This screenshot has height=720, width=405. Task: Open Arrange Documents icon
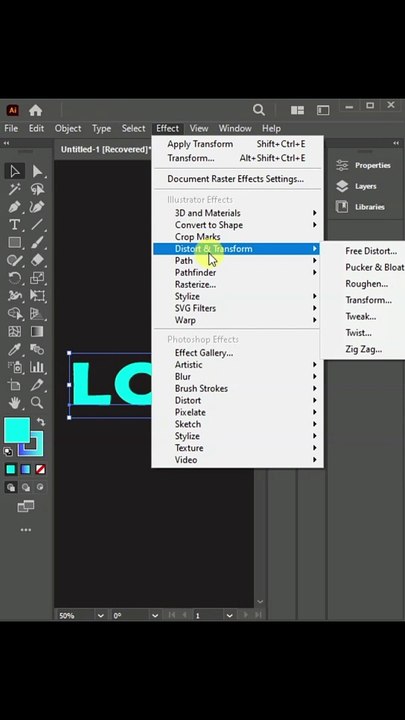pos(297,110)
